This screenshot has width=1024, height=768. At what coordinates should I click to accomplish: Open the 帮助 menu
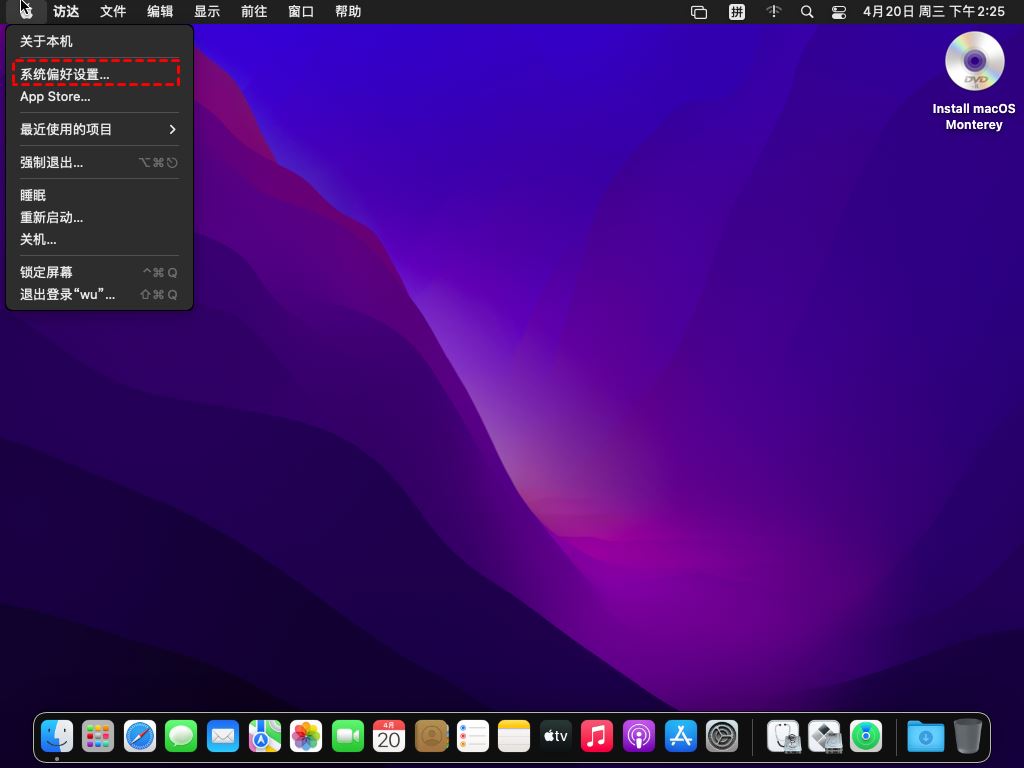tap(348, 12)
